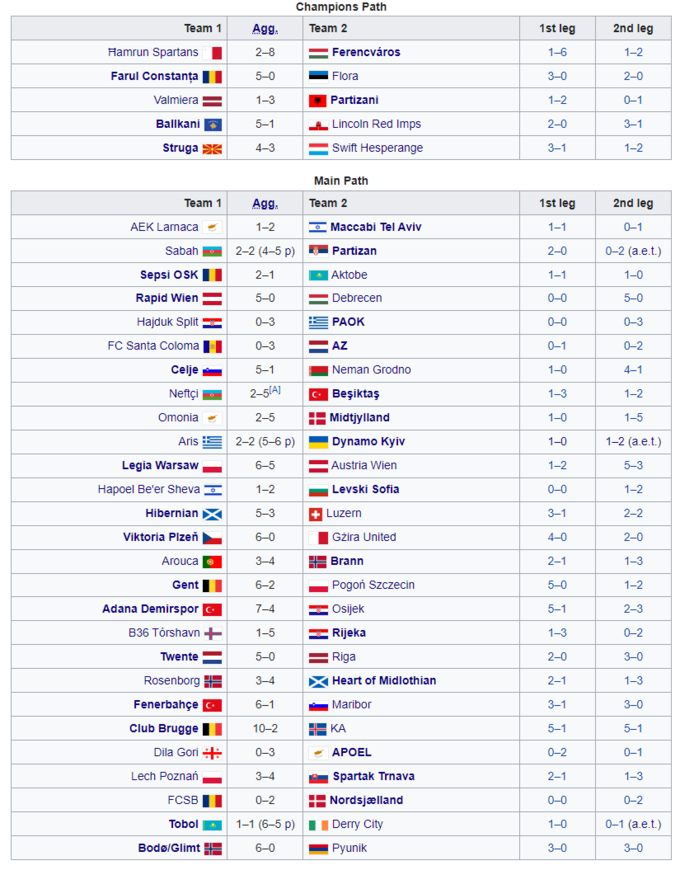This screenshot has height=870, width=680.
Task: Click the Agg. header in Main Path table
Action: [264, 203]
